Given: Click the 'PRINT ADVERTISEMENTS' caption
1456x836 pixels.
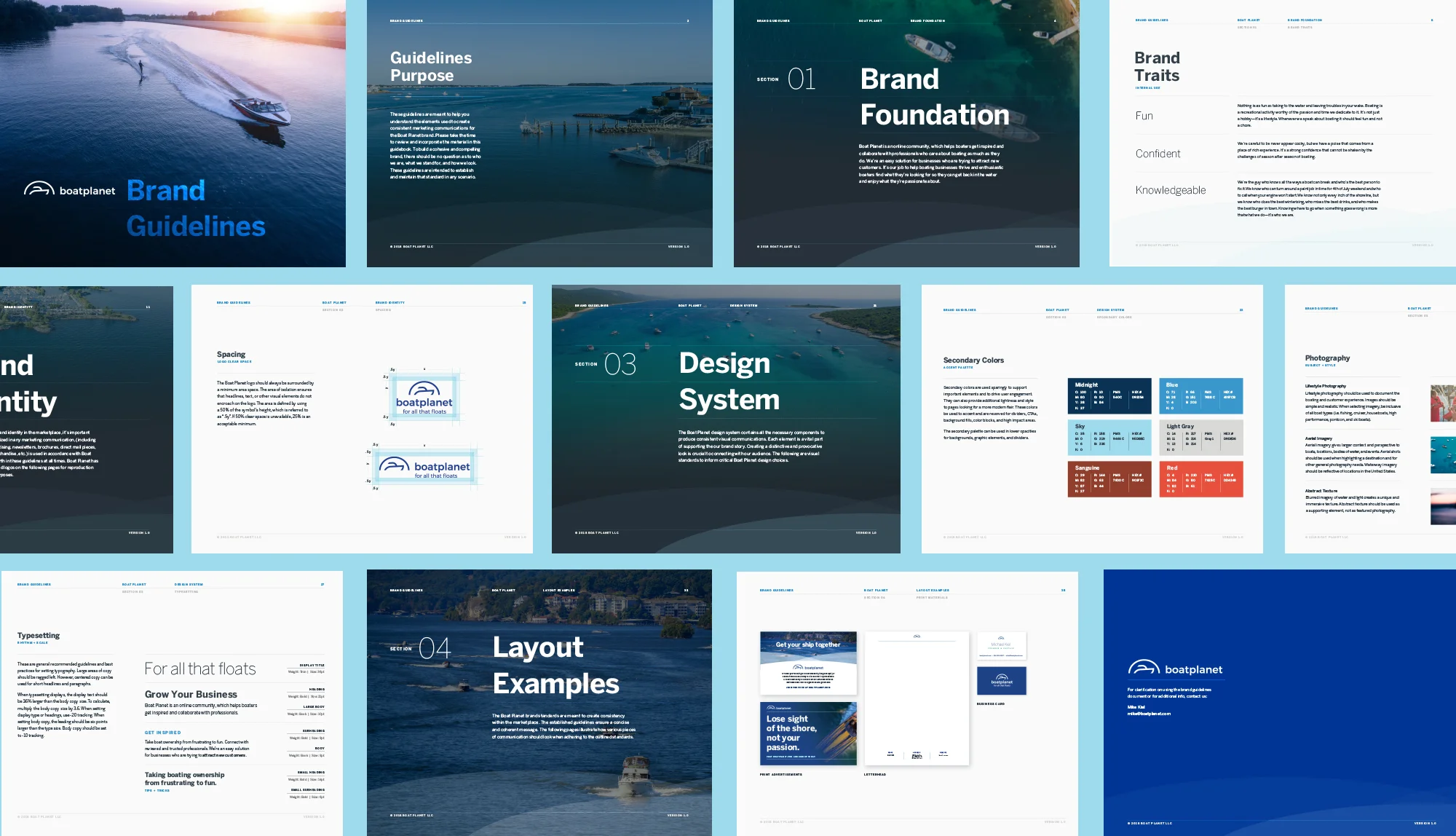Looking at the screenshot, I should click(781, 774).
